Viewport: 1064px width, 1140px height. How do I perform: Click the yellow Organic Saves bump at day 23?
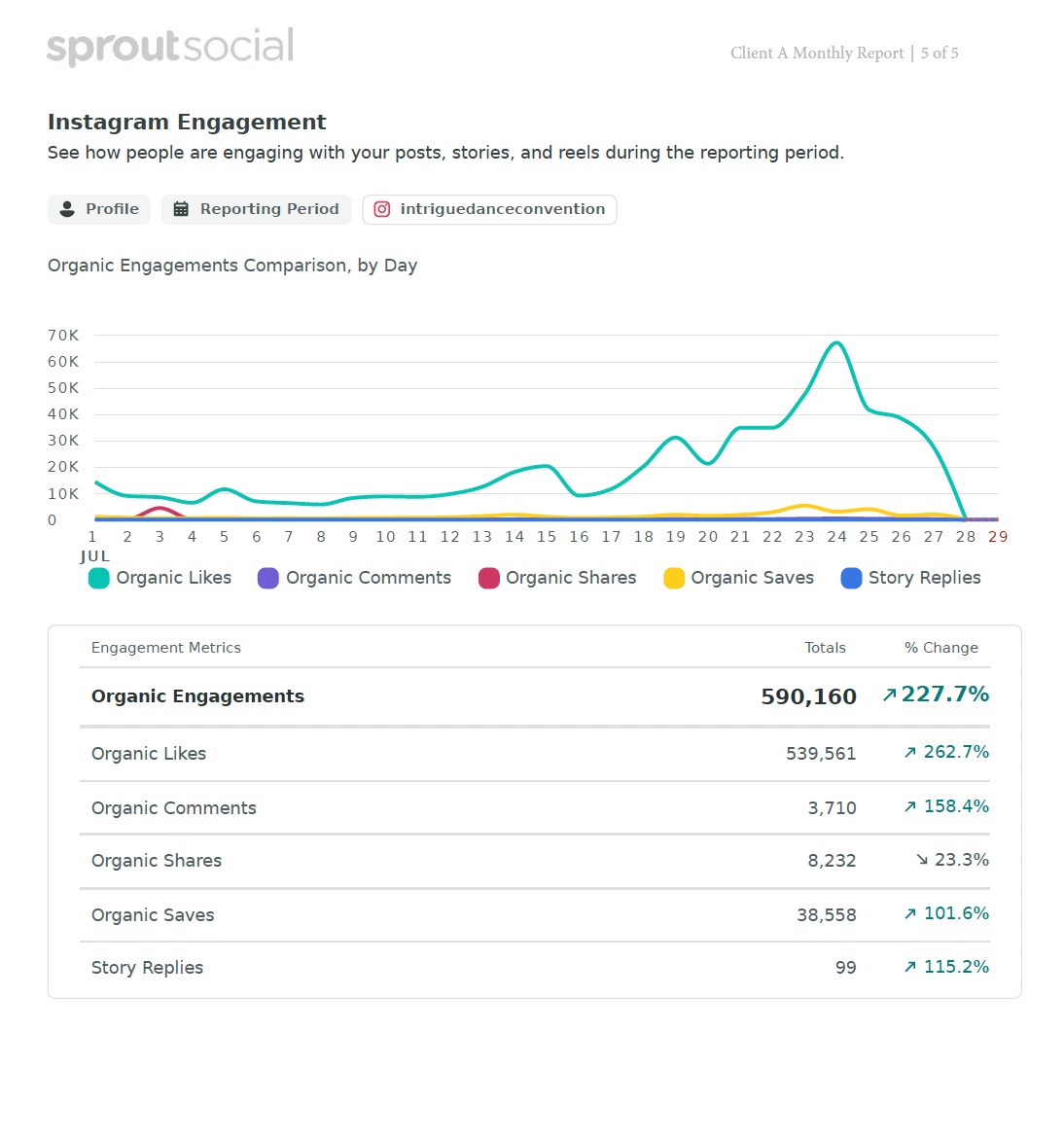[x=804, y=507]
